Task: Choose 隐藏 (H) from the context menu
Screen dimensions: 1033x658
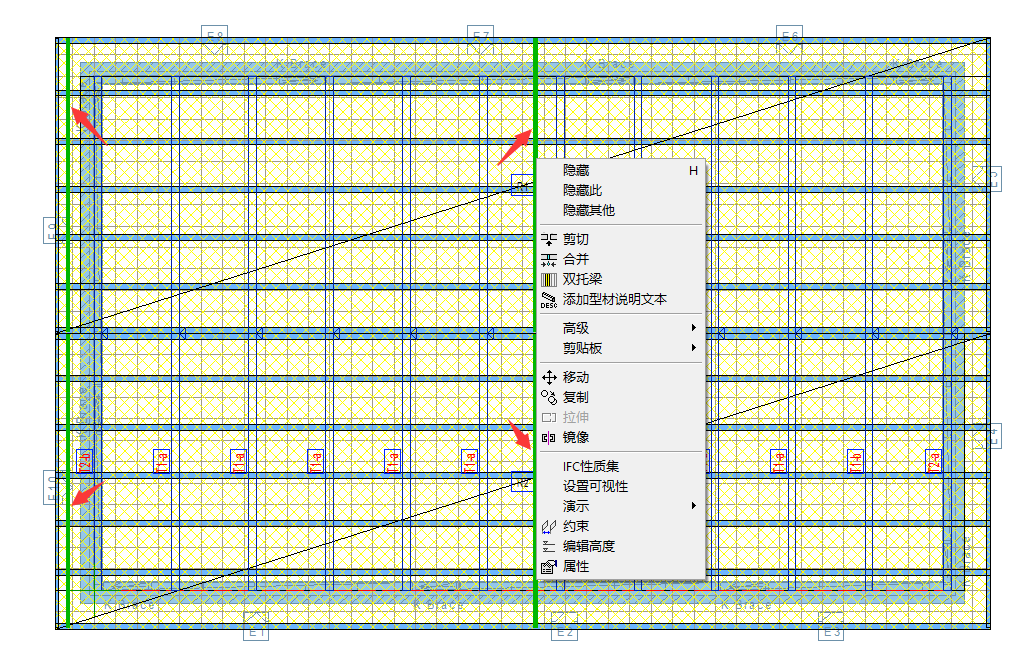Action: pos(622,171)
